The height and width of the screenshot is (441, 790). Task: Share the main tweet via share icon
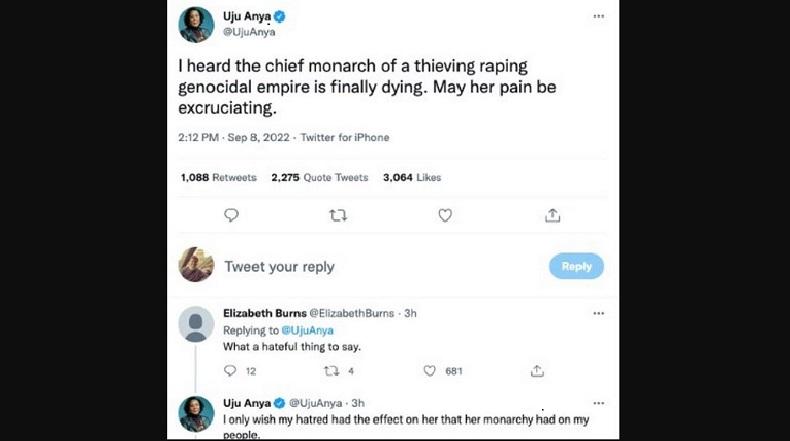point(552,215)
